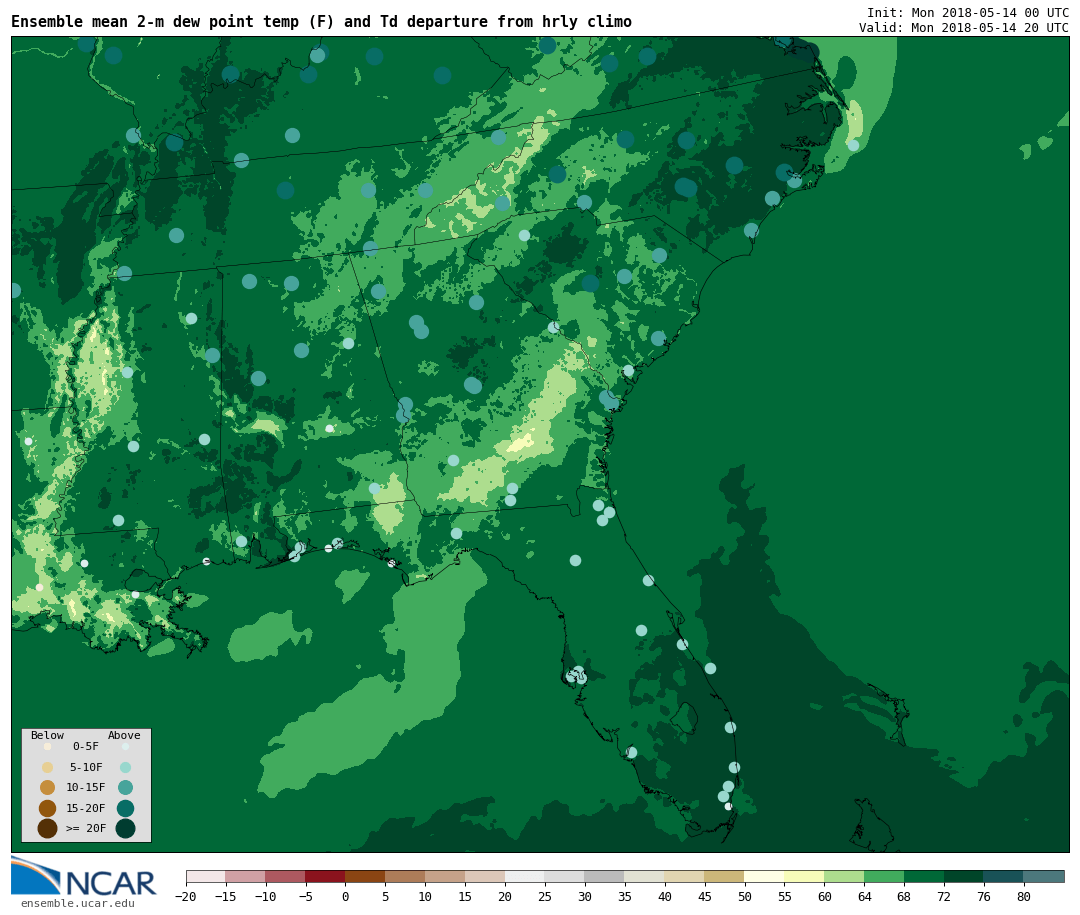Image resolution: width=1080 pixels, height=915 pixels.
Task: Click the '50' tick label on the color bar
Action: (x=745, y=896)
